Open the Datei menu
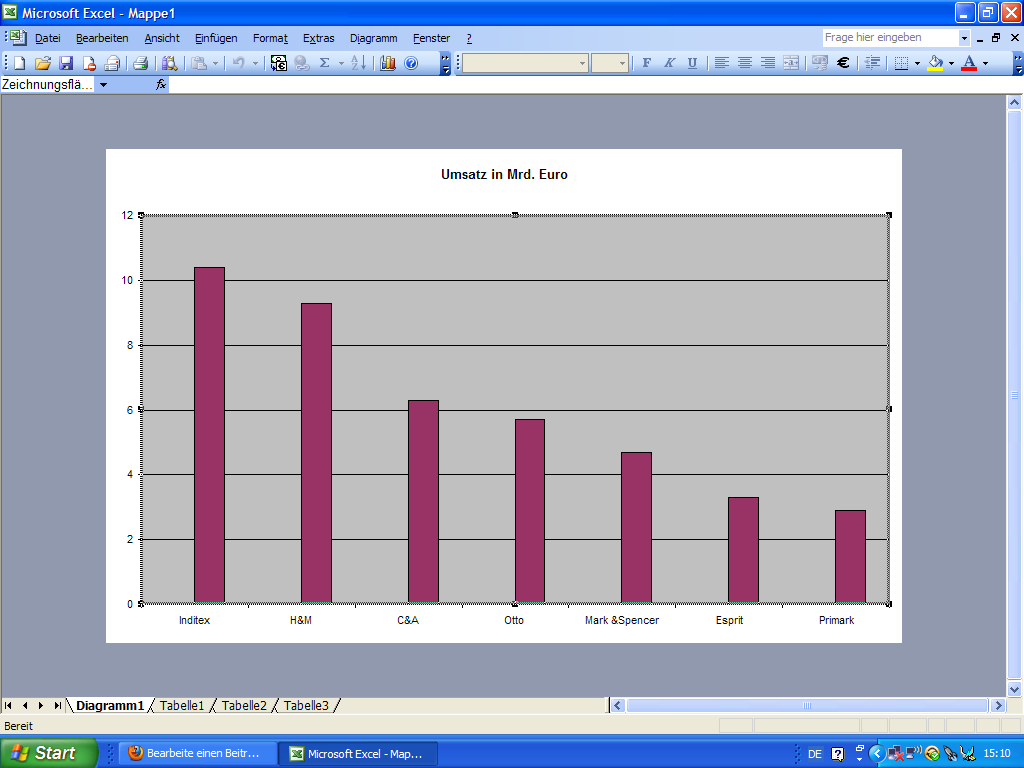The height and width of the screenshot is (768, 1024). pyautogui.click(x=48, y=38)
